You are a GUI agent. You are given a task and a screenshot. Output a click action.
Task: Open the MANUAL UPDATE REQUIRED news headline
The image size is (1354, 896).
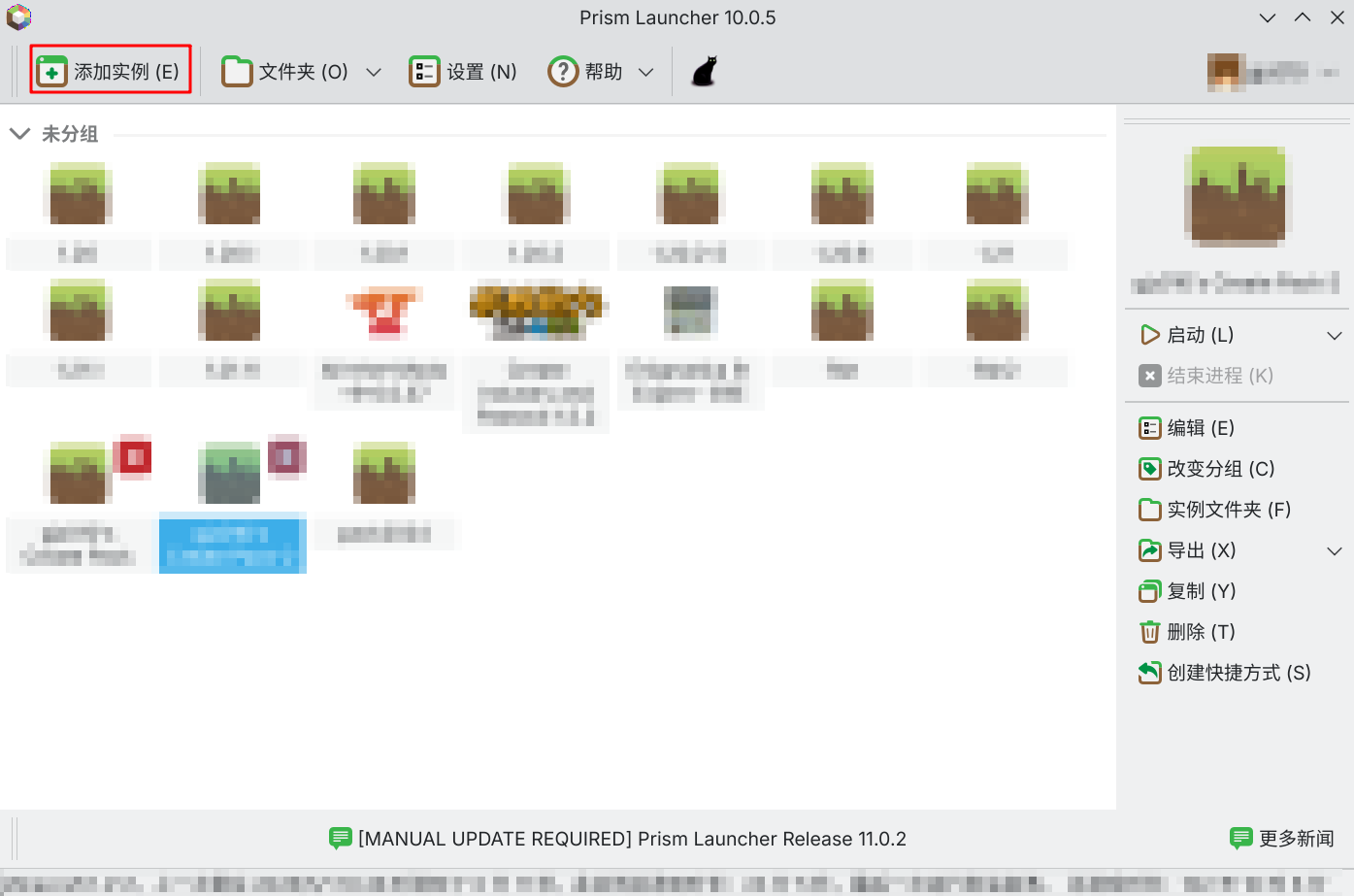point(617,839)
